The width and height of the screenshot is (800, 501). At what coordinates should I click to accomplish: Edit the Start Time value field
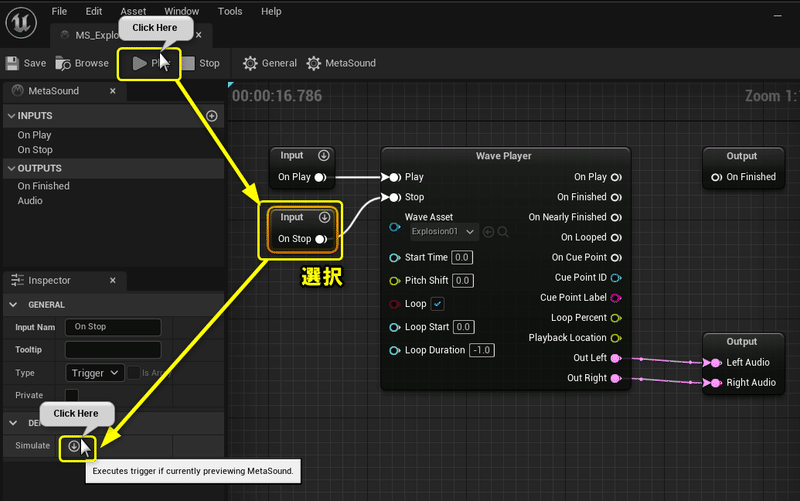[x=462, y=258]
